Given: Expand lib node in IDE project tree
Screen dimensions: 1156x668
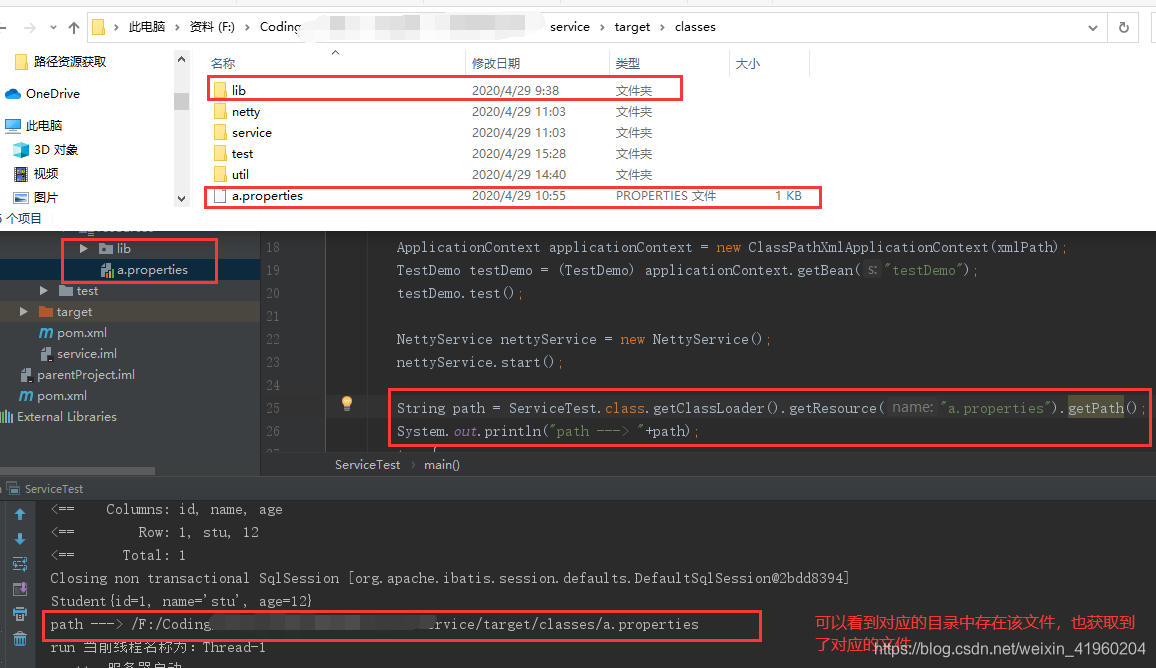Looking at the screenshot, I should pyautogui.click(x=83, y=248).
